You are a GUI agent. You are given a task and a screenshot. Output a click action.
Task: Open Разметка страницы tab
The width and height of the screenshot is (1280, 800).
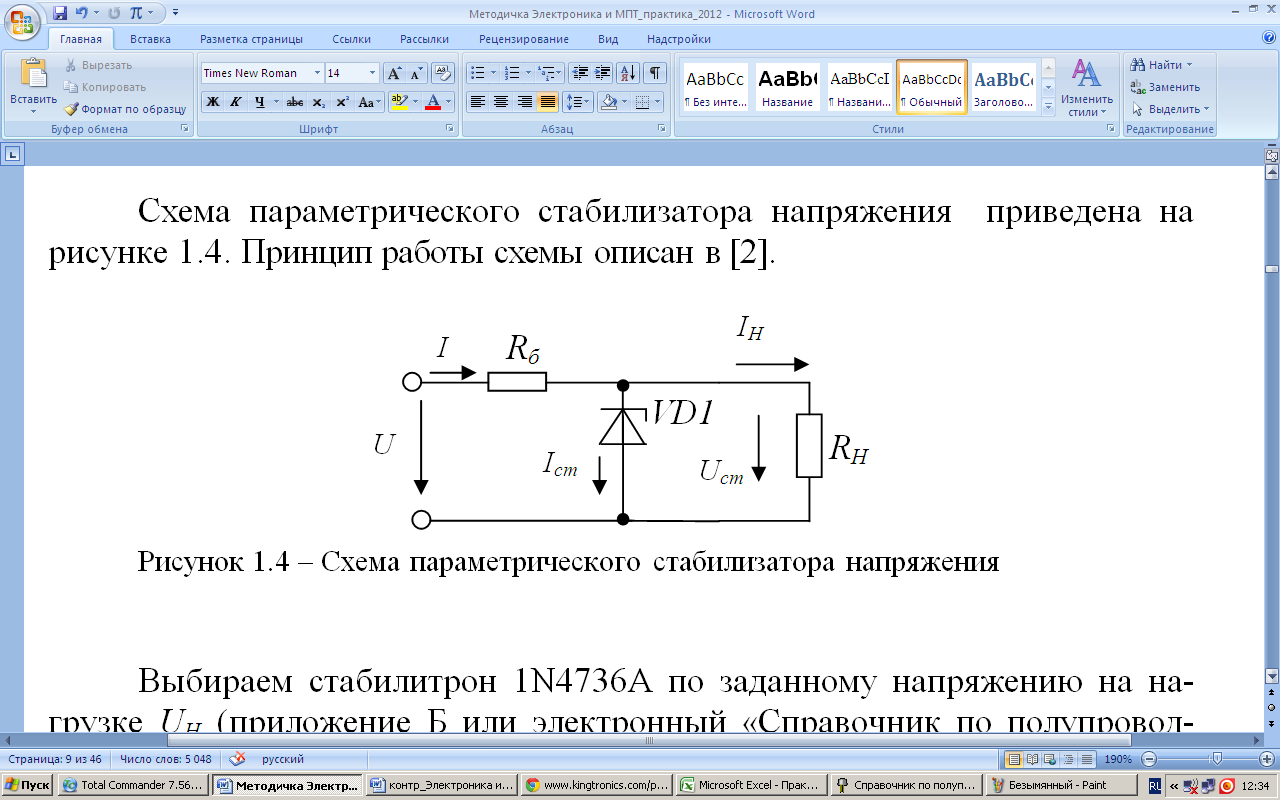tap(251, 39)
